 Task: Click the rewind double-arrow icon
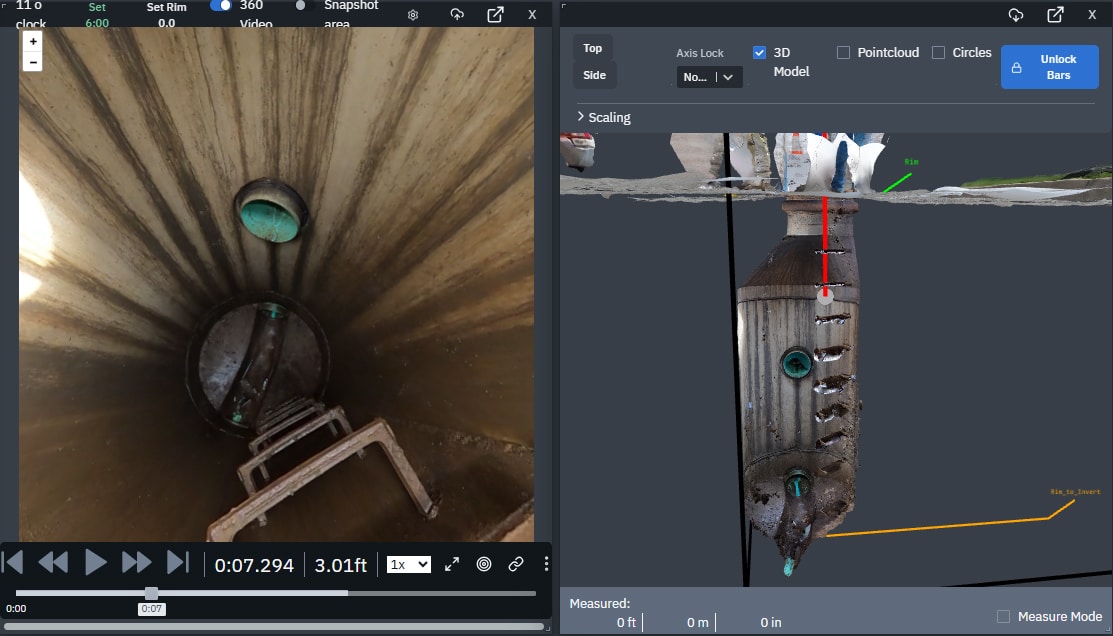(x=52, y=563)
